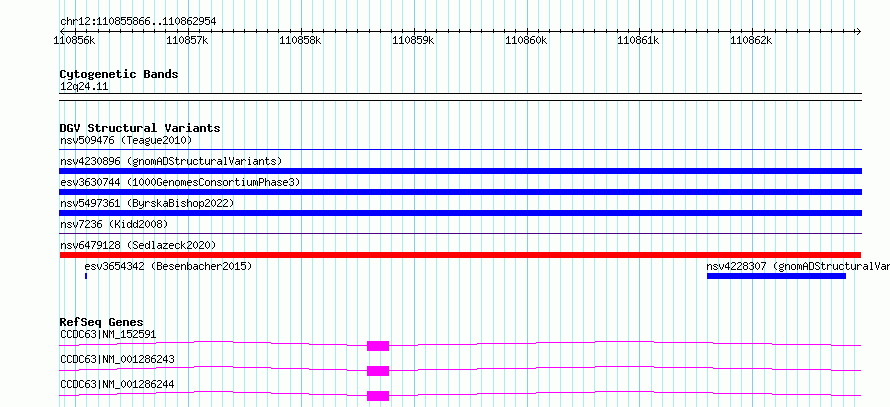Click the 110857k ruler tick label
Screen dimensions: 890x407
[187, 40]
